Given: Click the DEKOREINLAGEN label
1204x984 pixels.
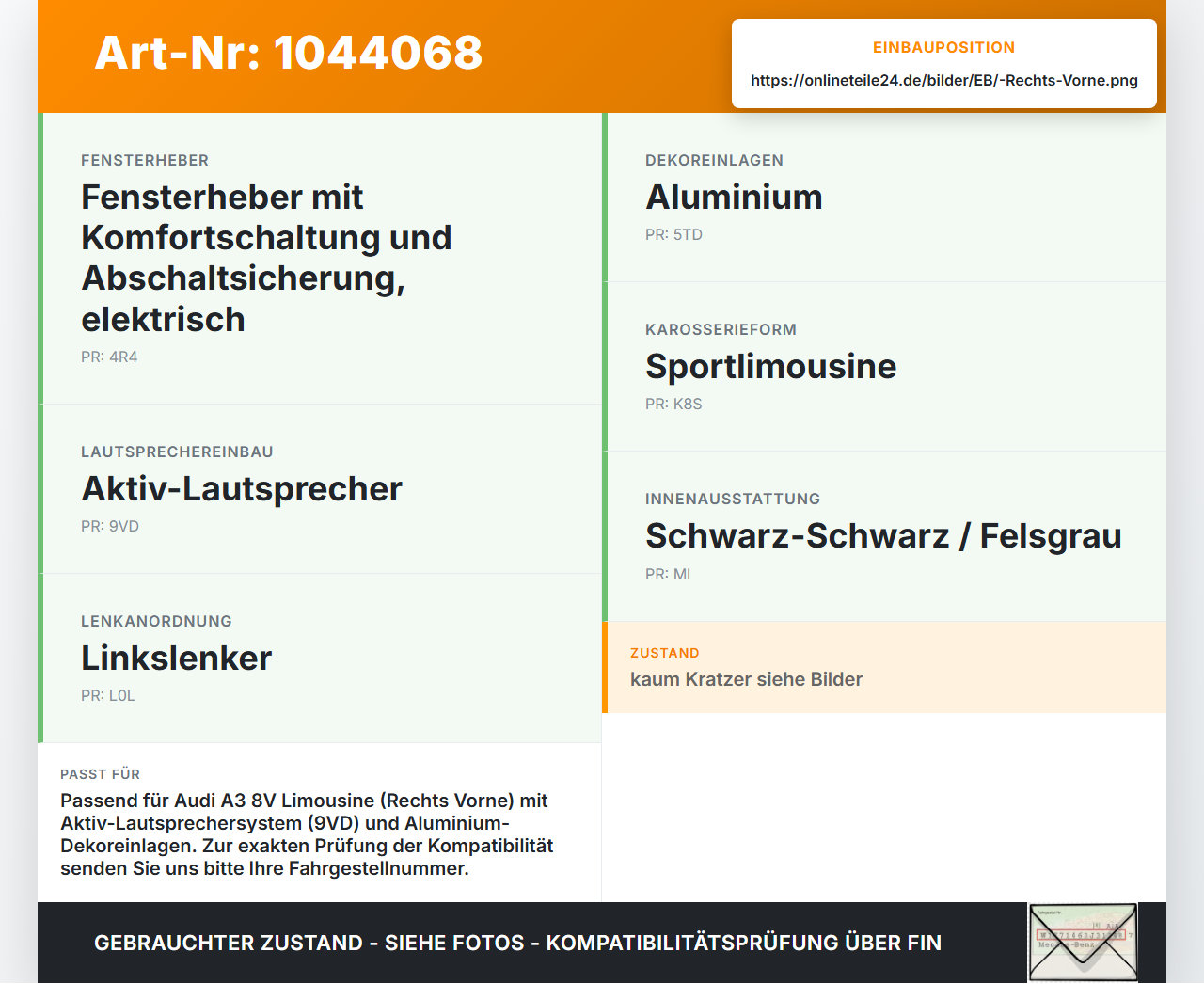Looking at the screenshot, I should coord(714,160).
